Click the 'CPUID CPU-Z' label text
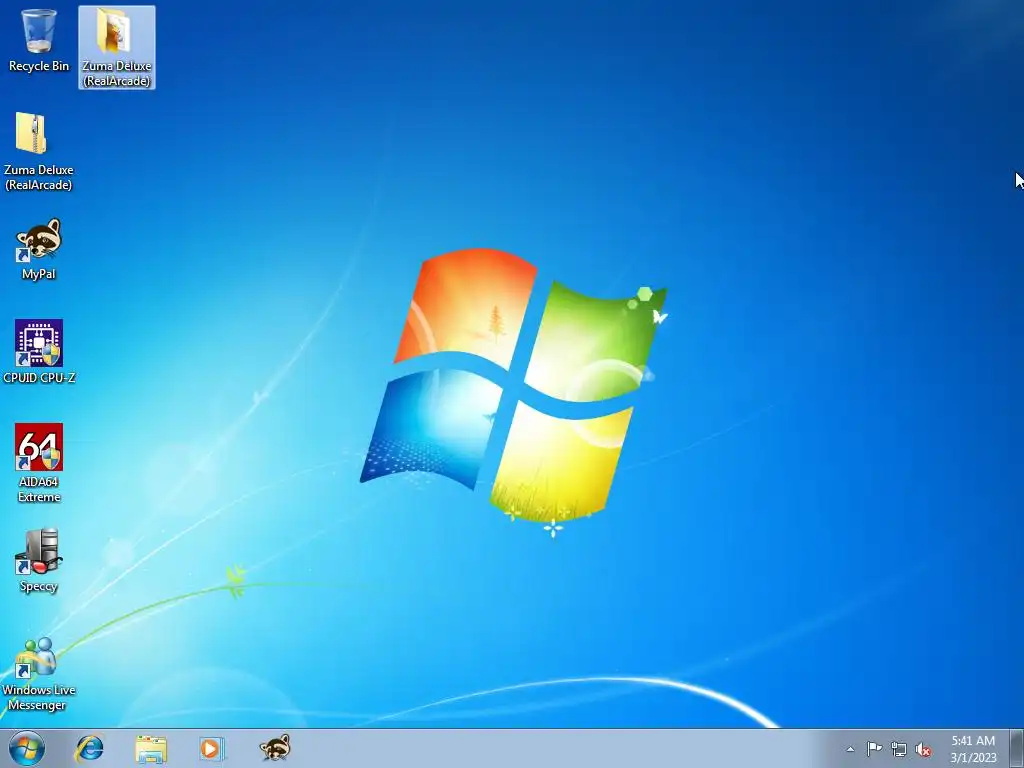This screenshot has width=1024, height=768. pyautogui.click(x=39, y=377)
